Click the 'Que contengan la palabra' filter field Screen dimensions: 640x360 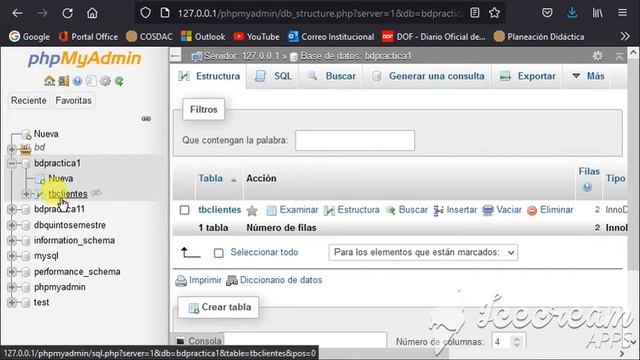(355, 140)
